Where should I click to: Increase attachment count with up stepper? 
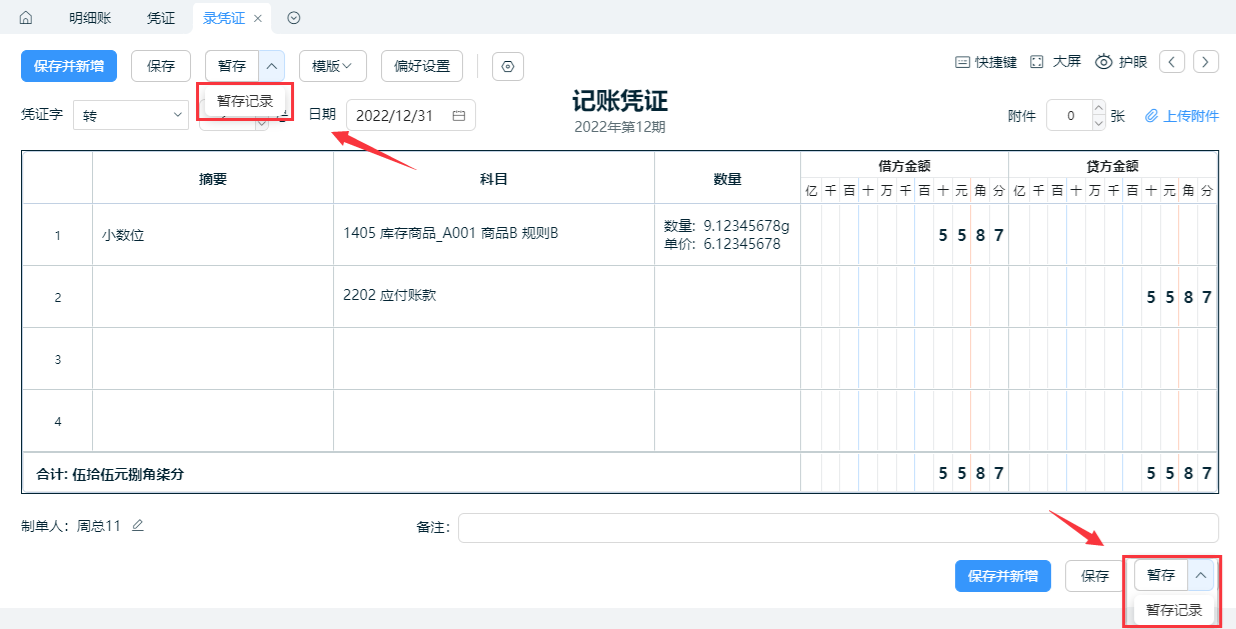(1098, 108)
